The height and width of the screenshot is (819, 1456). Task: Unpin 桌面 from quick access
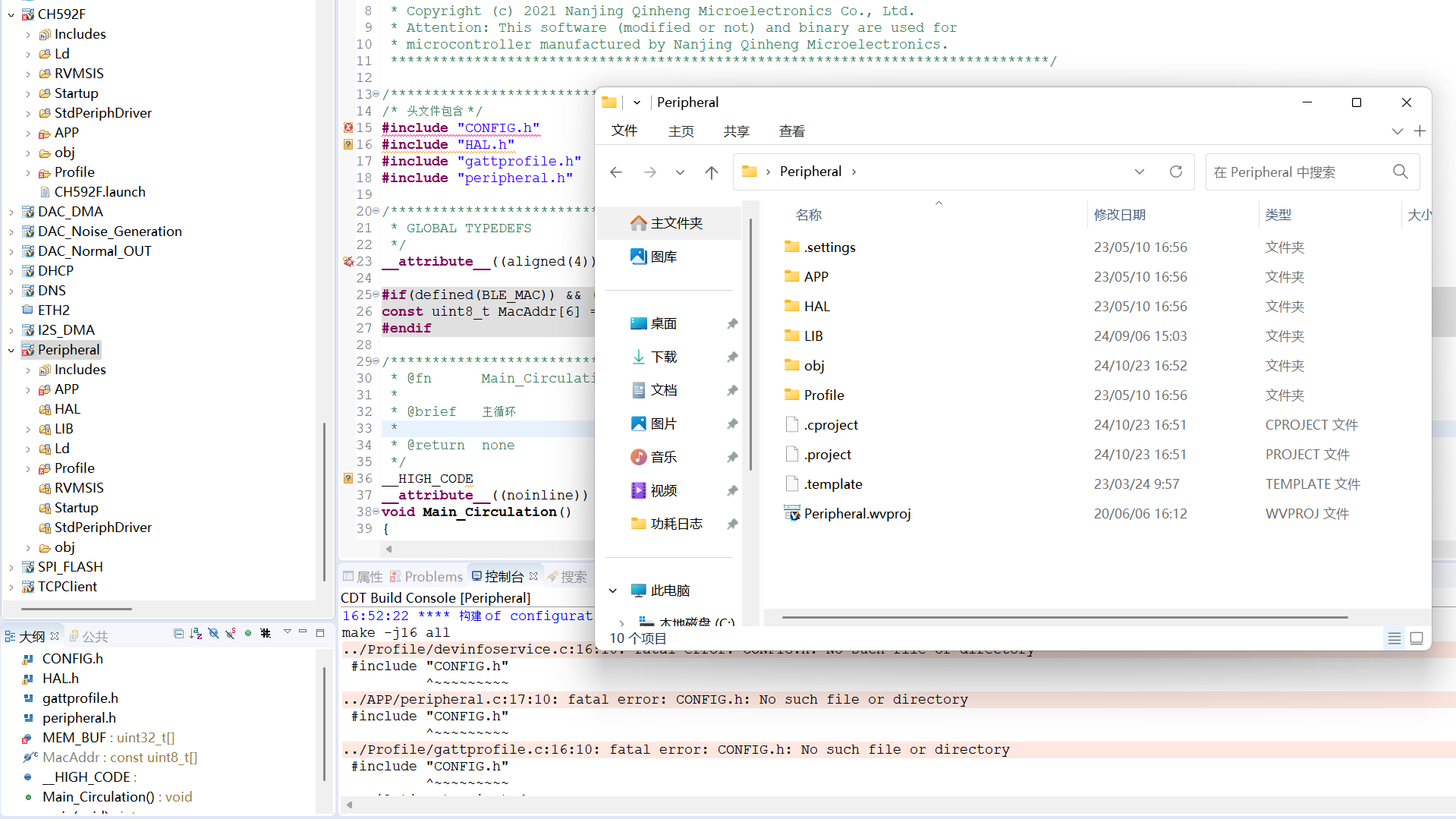732,324
